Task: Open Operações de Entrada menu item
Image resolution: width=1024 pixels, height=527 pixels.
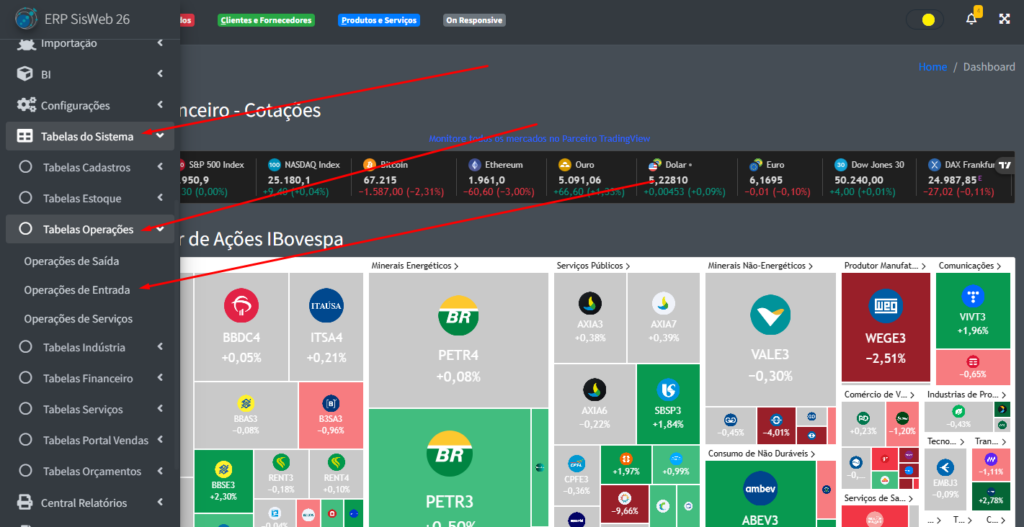Action: (x=78, y=289)
